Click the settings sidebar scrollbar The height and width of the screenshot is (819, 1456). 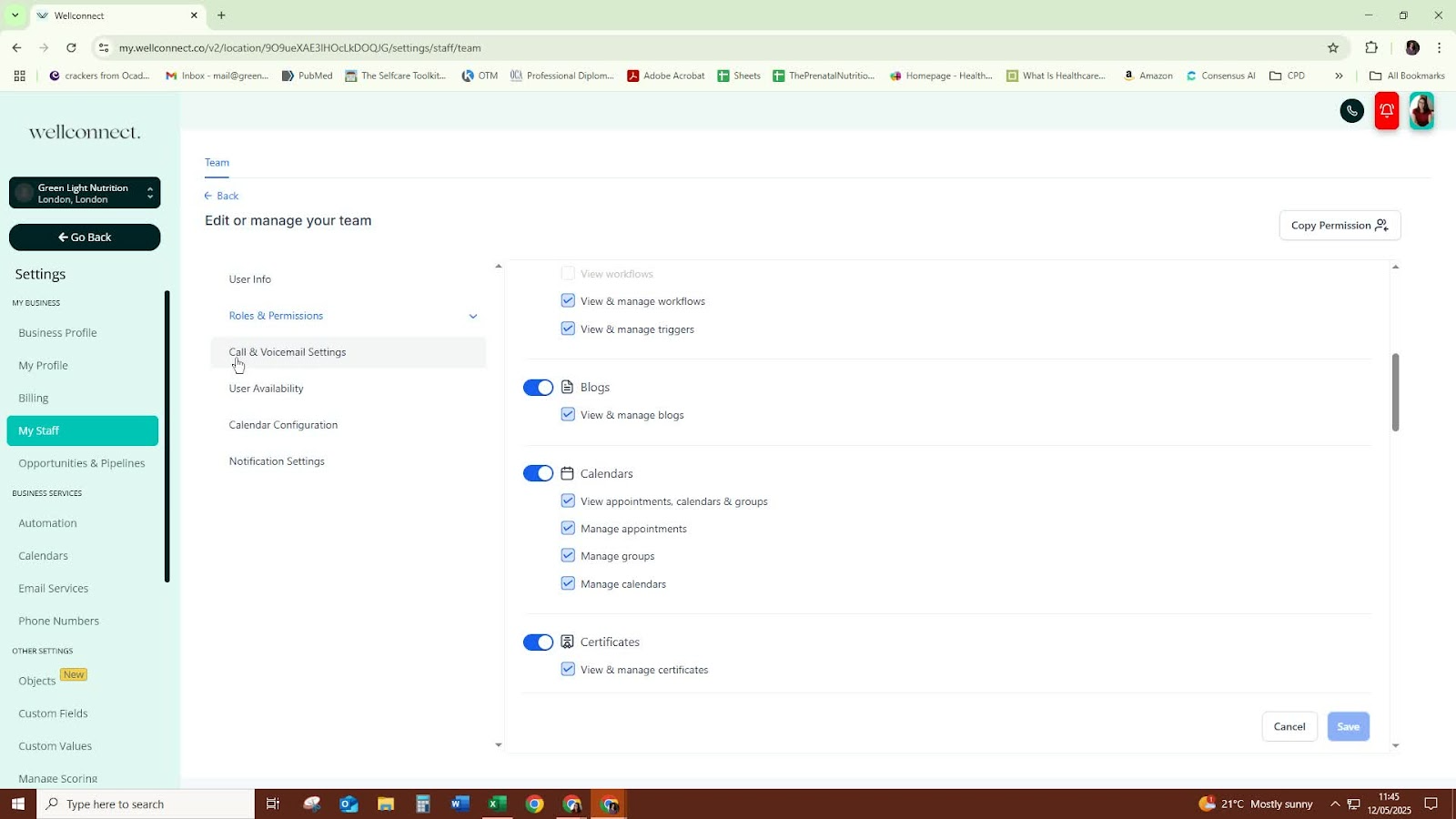[167, 436]
